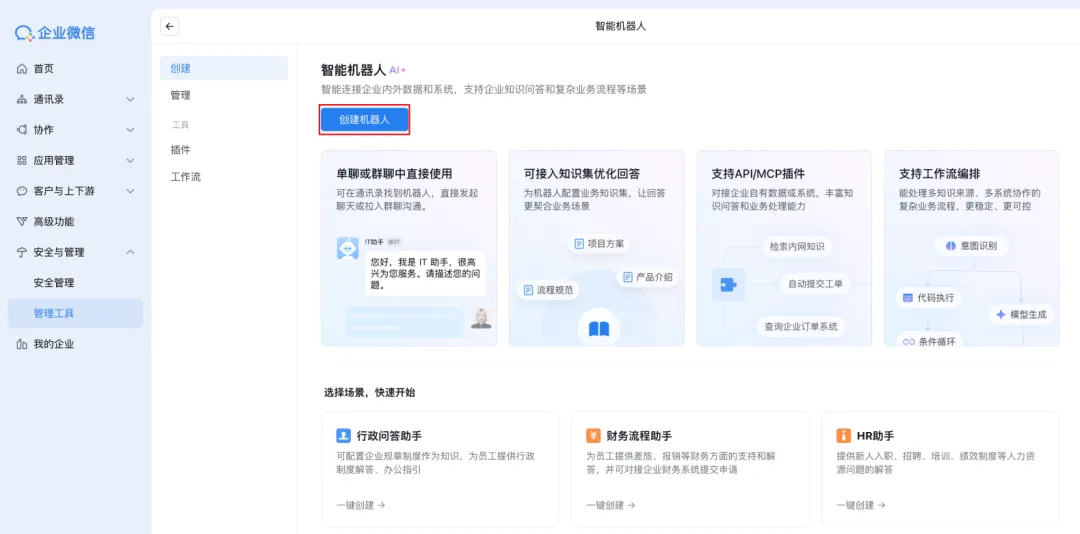
Task: Open 安全管理 submenu item
Action: coord(76,283)
